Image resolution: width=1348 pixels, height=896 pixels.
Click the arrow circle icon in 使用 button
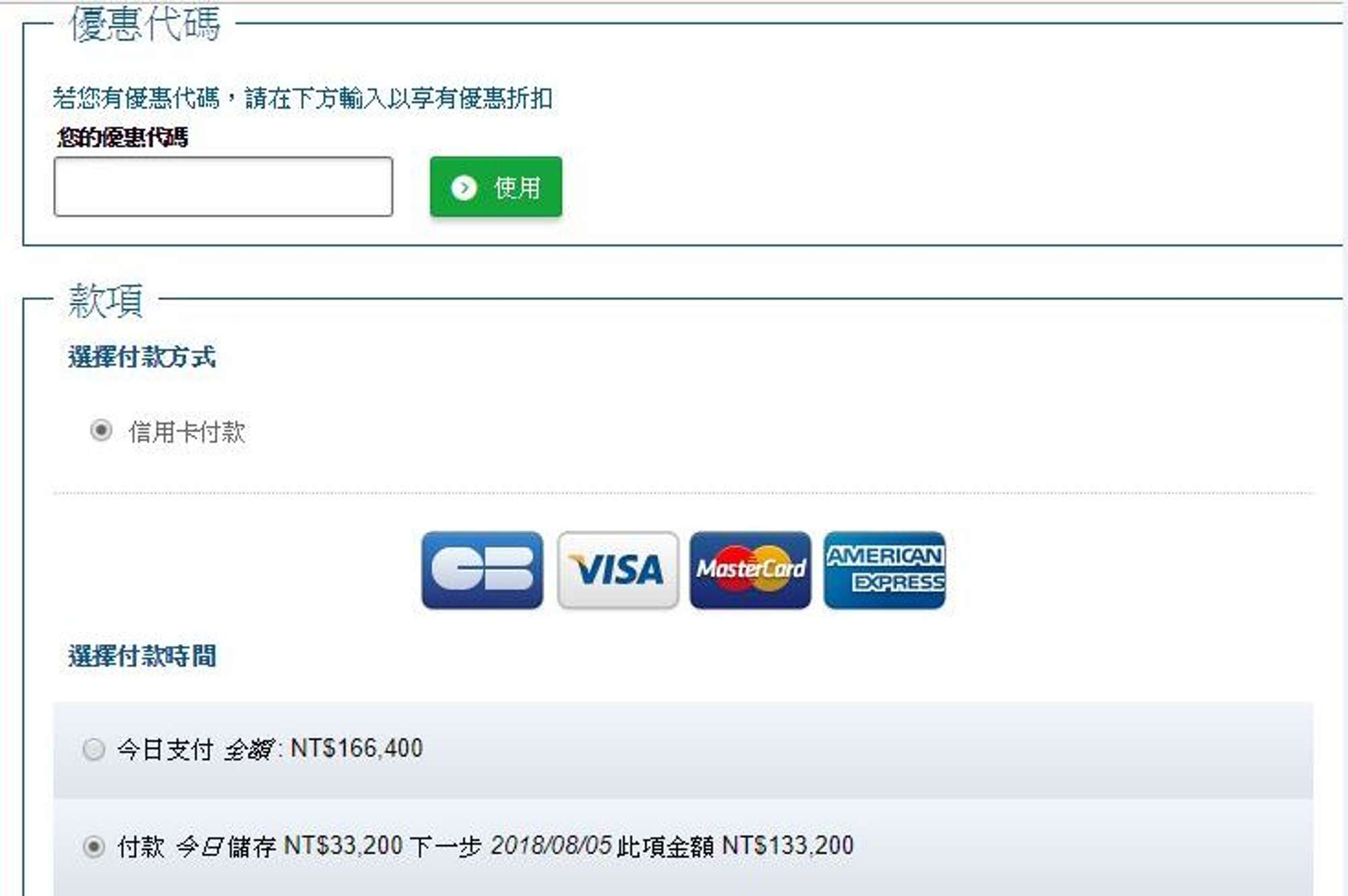(x=464, y=188)
